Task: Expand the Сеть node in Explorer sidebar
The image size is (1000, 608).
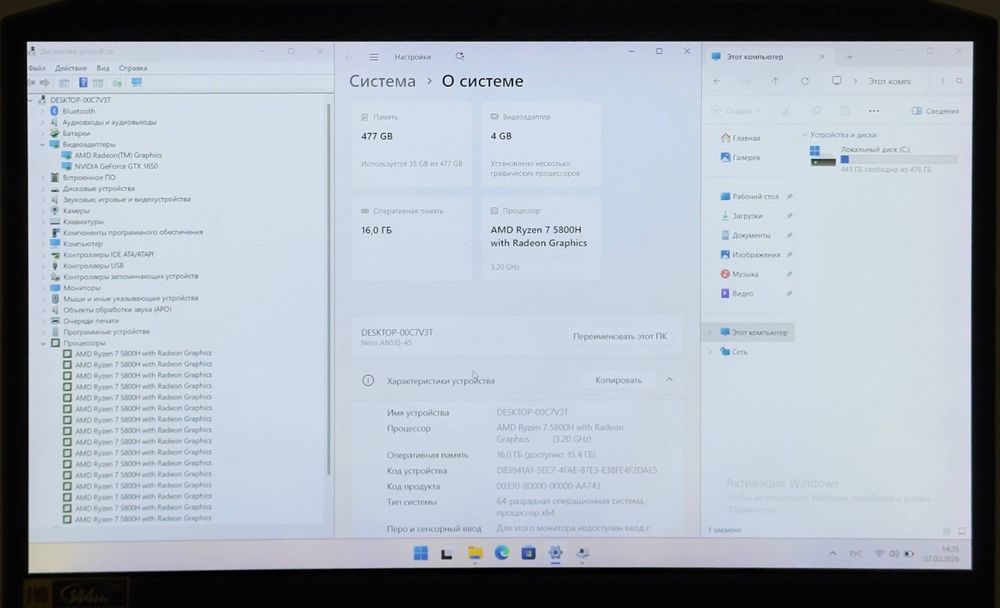Action: coord(710,352)
